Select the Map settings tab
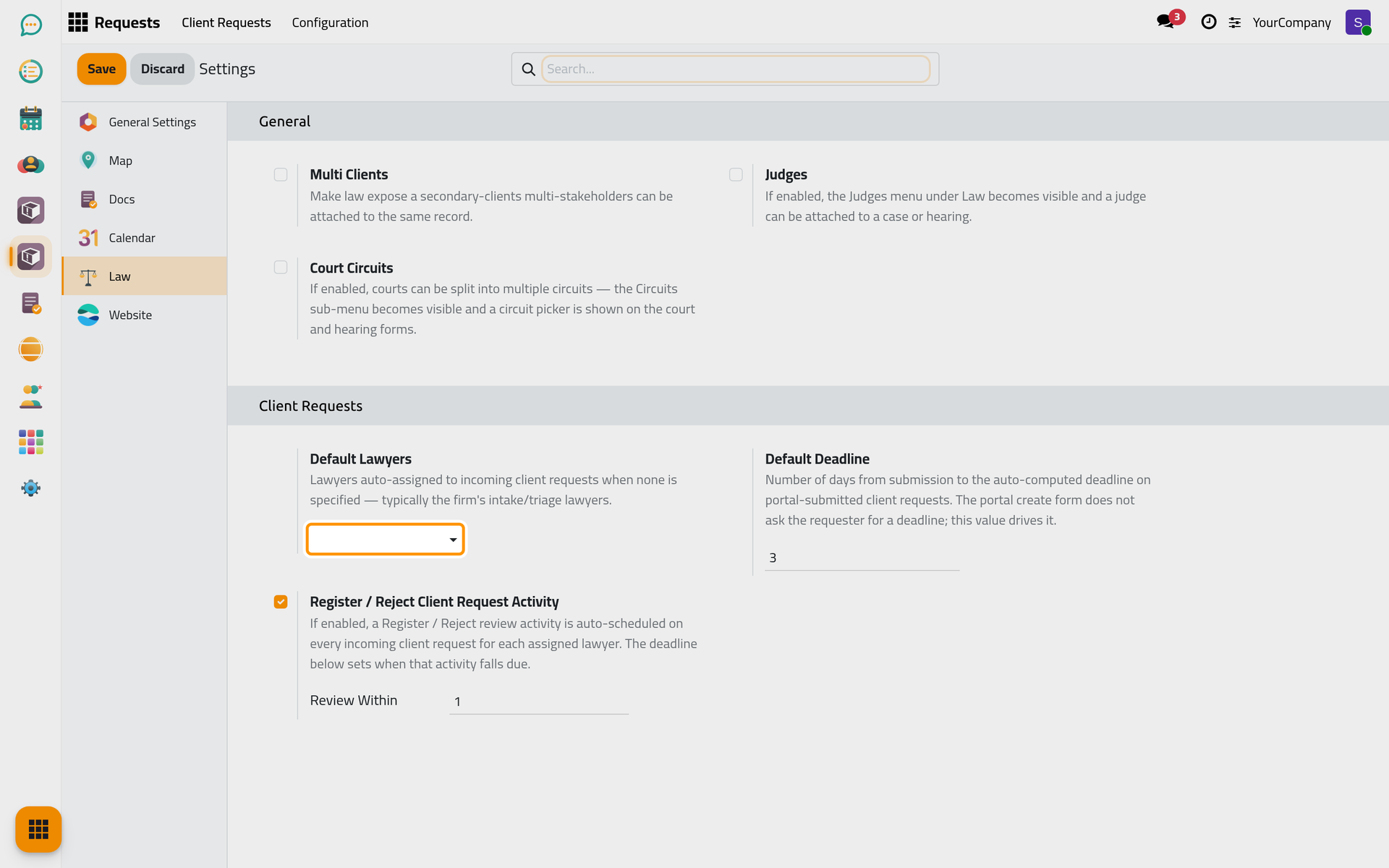 pyautogui.click(x=145, y=161)
